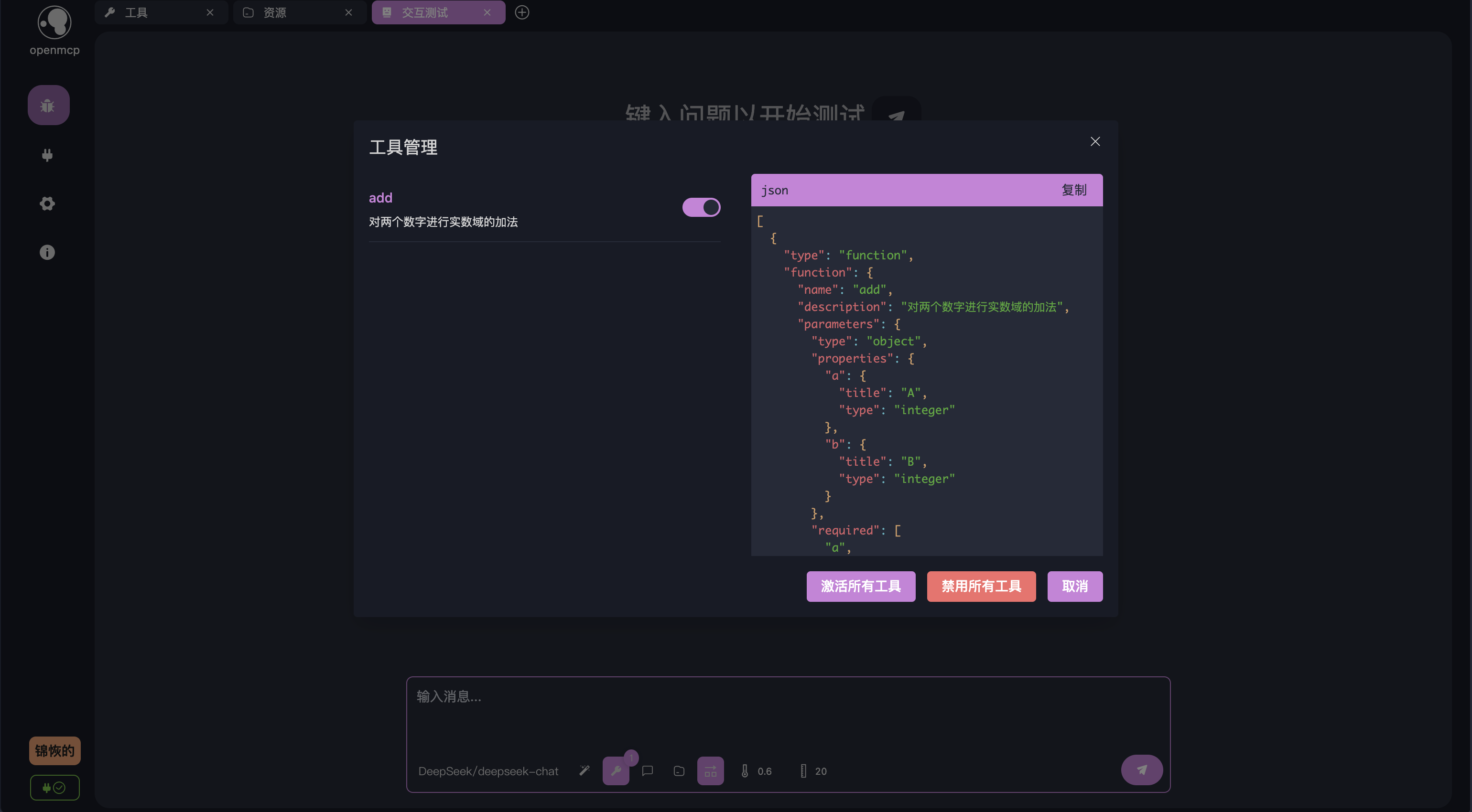This screenshot has height=812, width=1472.
Task: Click the chat bubble prompt icon
Action: pyautogui.click(x=648, y=771)
